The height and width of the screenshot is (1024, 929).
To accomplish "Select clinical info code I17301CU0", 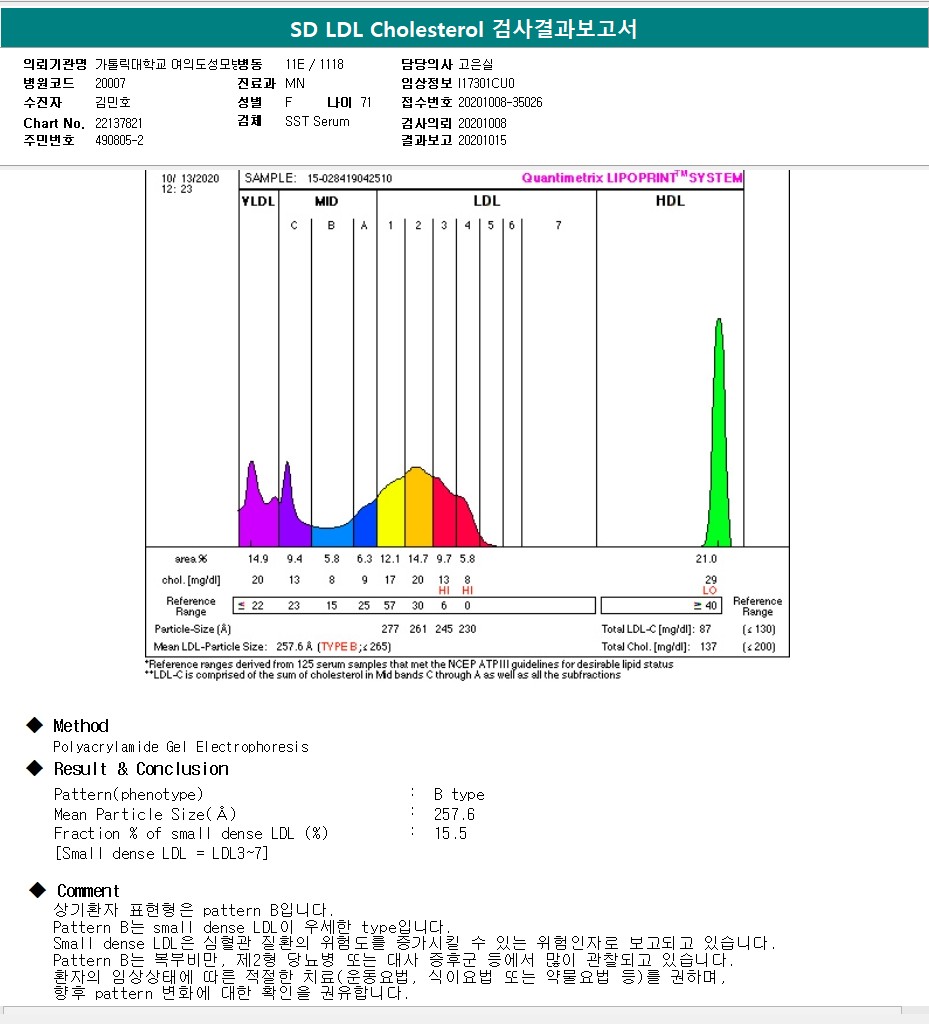I will tap(486, 83).
